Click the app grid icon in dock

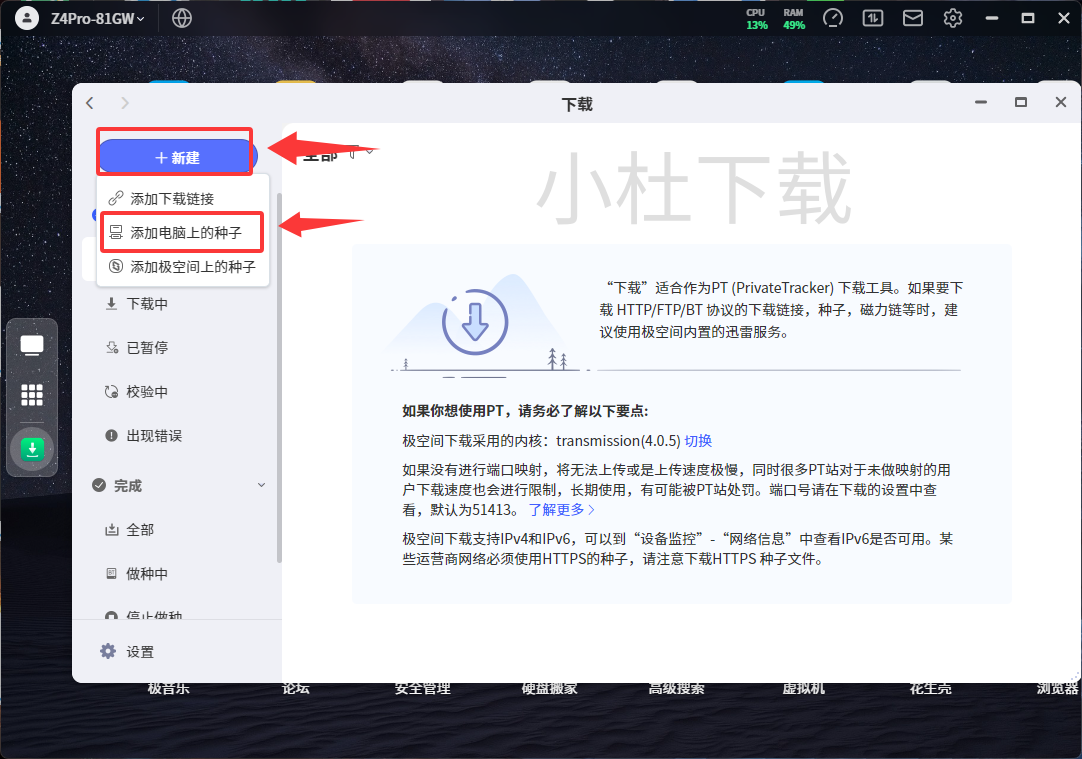click(32, 395)
